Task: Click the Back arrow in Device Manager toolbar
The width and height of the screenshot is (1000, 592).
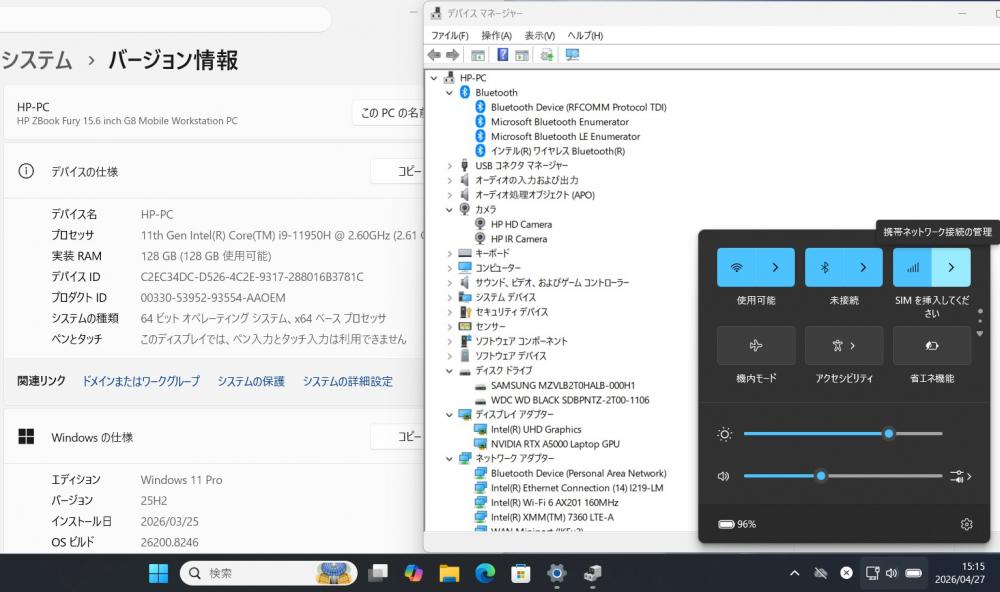Action: 434,56
